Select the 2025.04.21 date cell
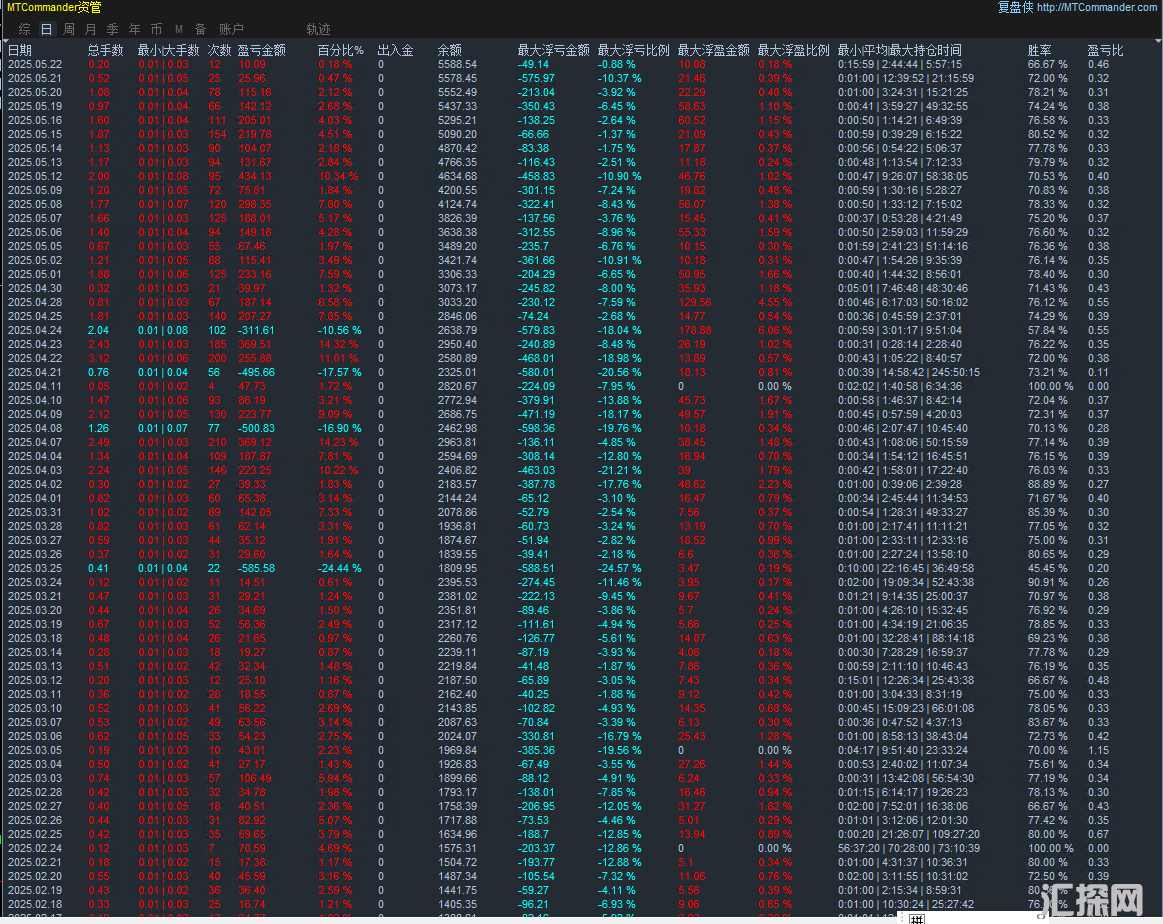Viewport: 1163px width, 924px height. point(35,372)
